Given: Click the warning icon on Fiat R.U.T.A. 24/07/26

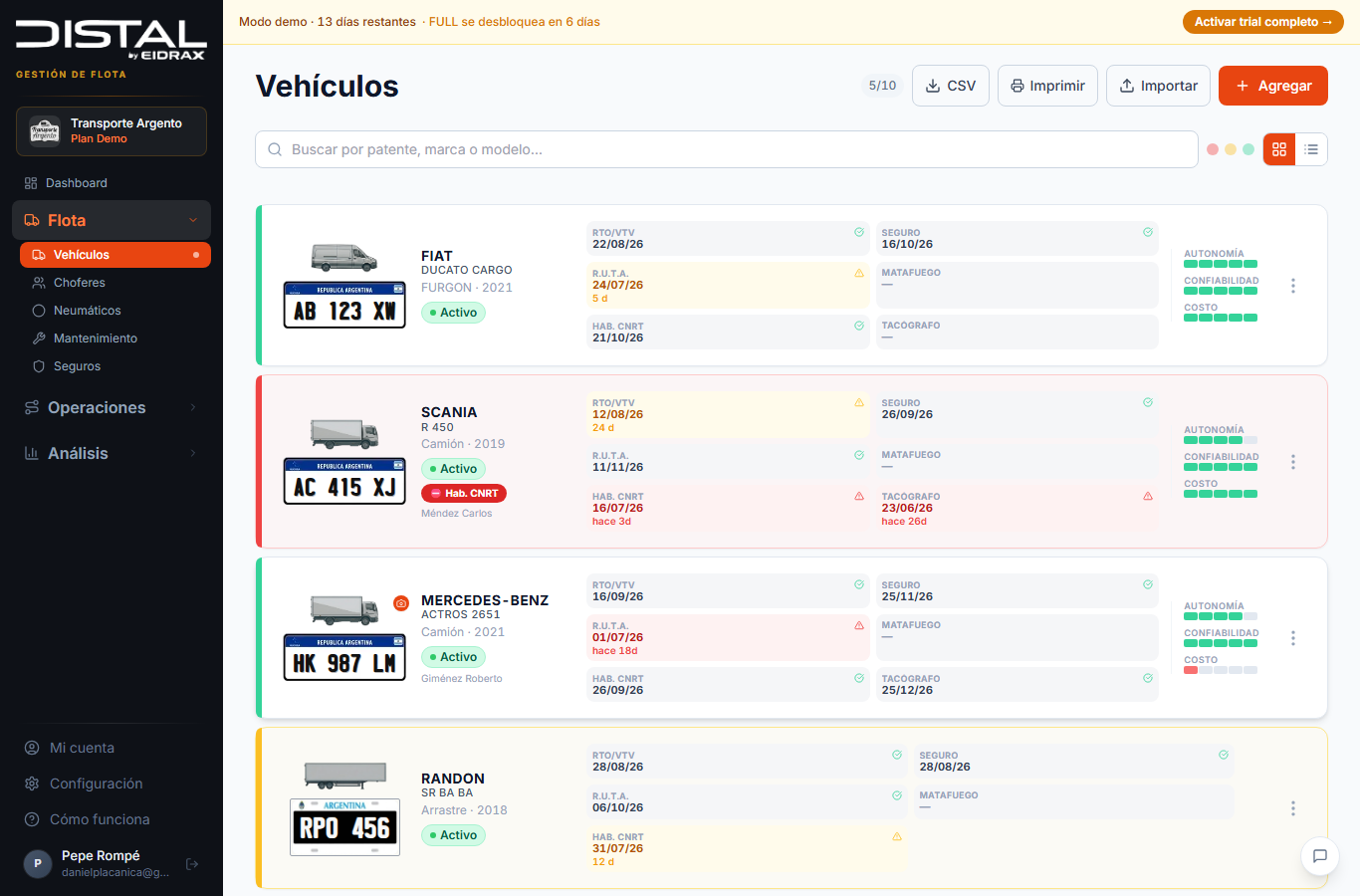Looking at the screenshot, I should (x=859, y=273).
